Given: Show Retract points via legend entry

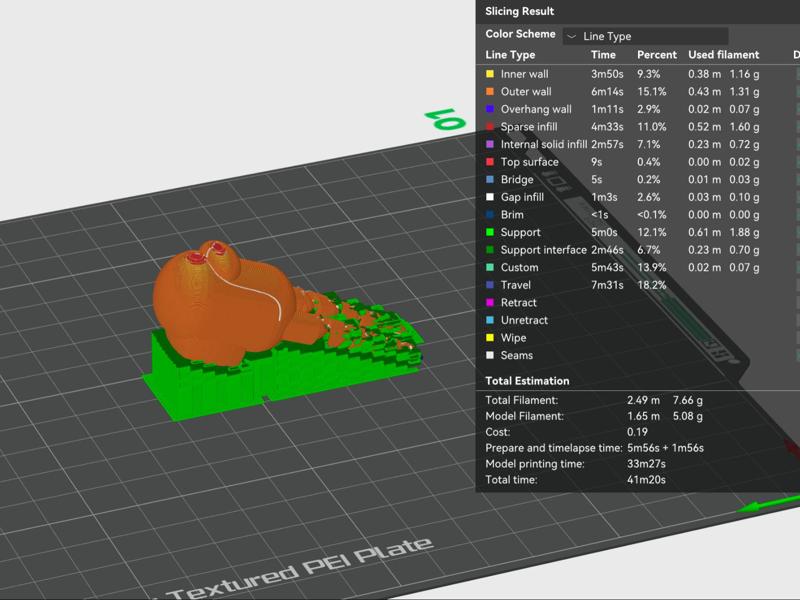Looking at the screenshot, I should coord(518,303).
